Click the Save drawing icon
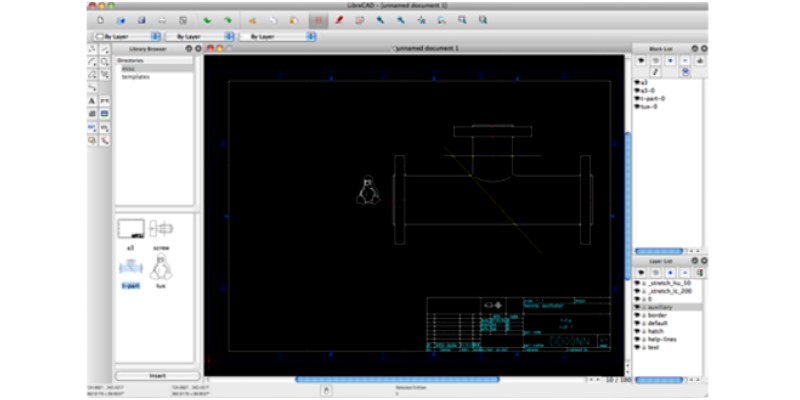Image resolution: width=800 pixels, height=400 pixels. coord(142,20)
